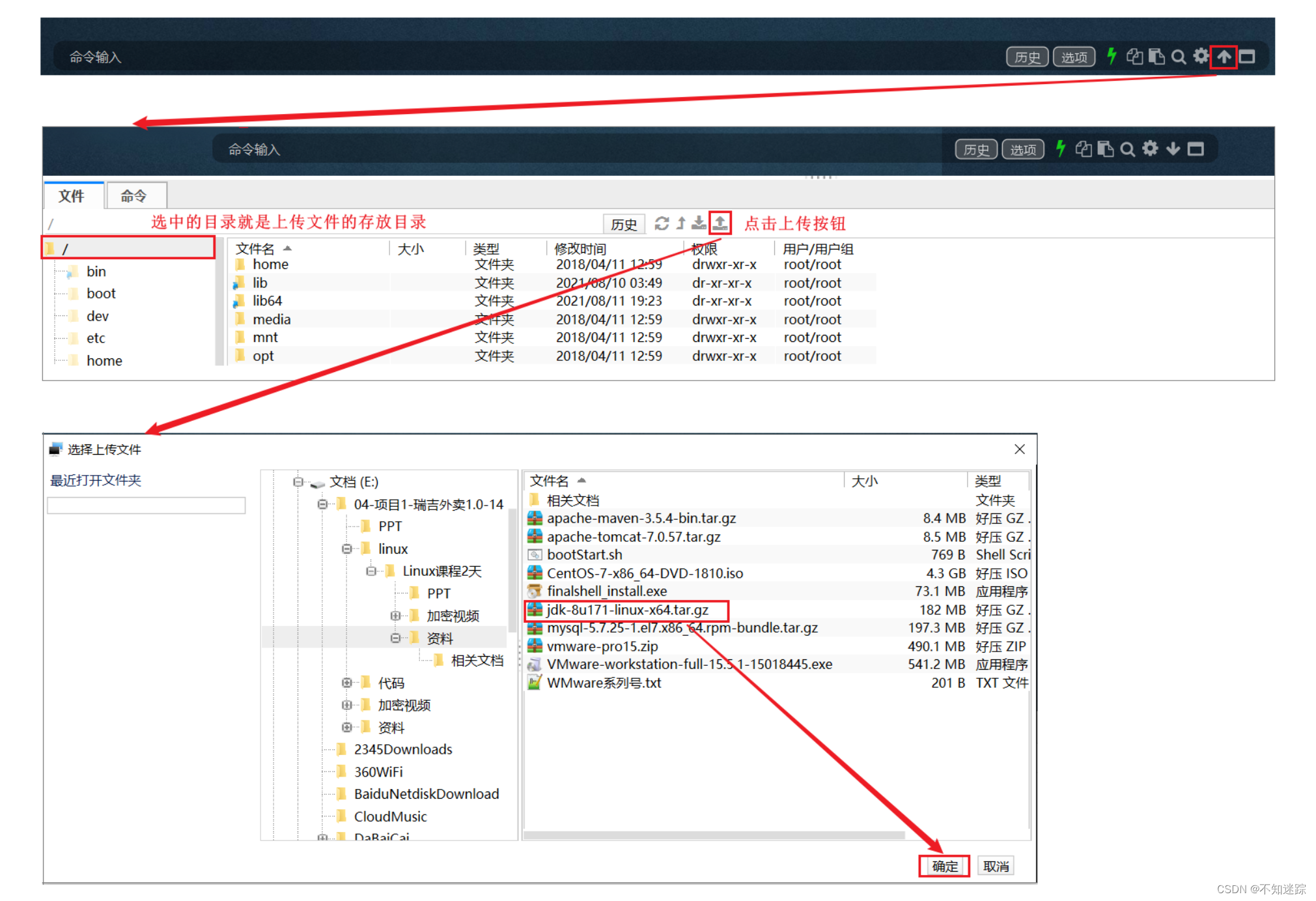The width and height of the screenshot is (1316, 901).
Task: Click 历史 button in the up-arrow command bar
Action: click(1027, 57)
